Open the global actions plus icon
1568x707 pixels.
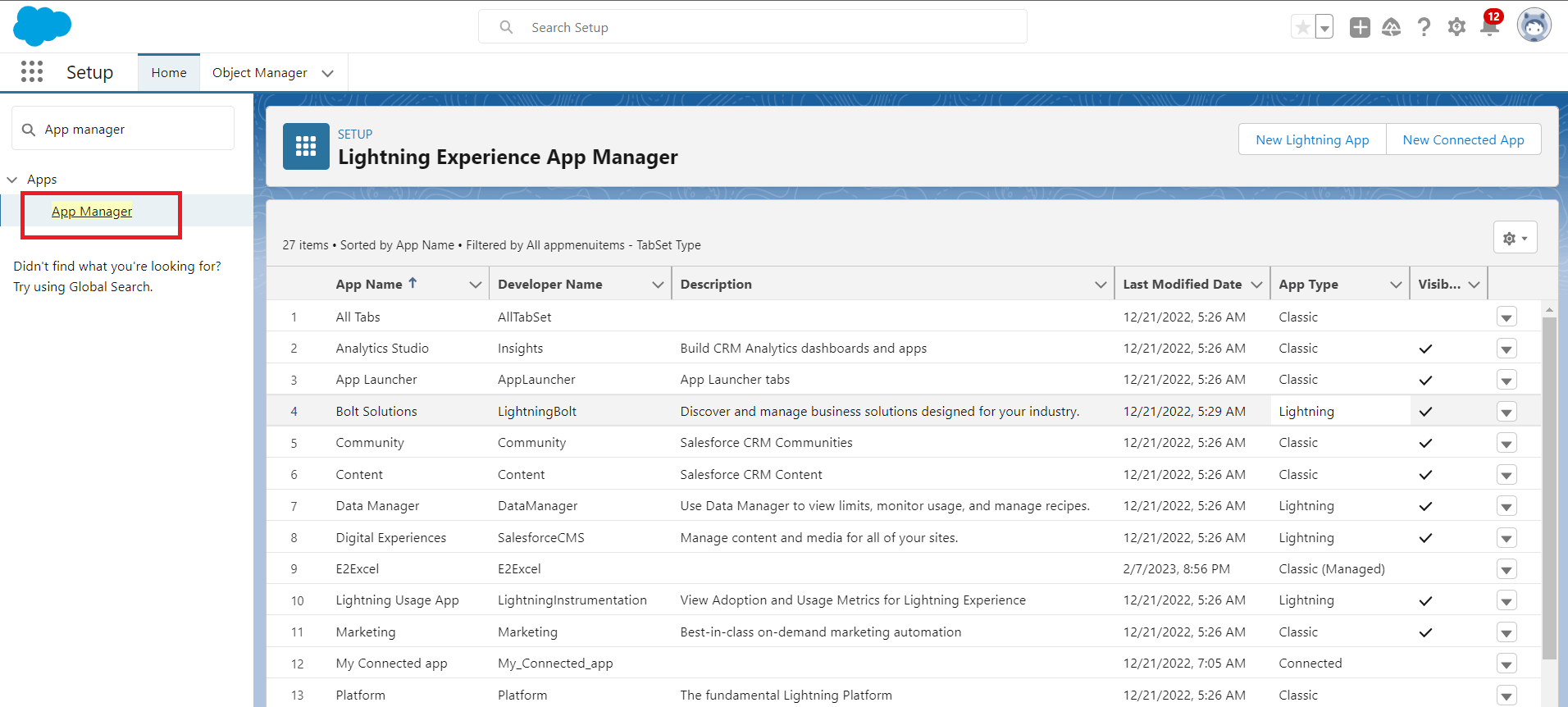pos(1360,27)
